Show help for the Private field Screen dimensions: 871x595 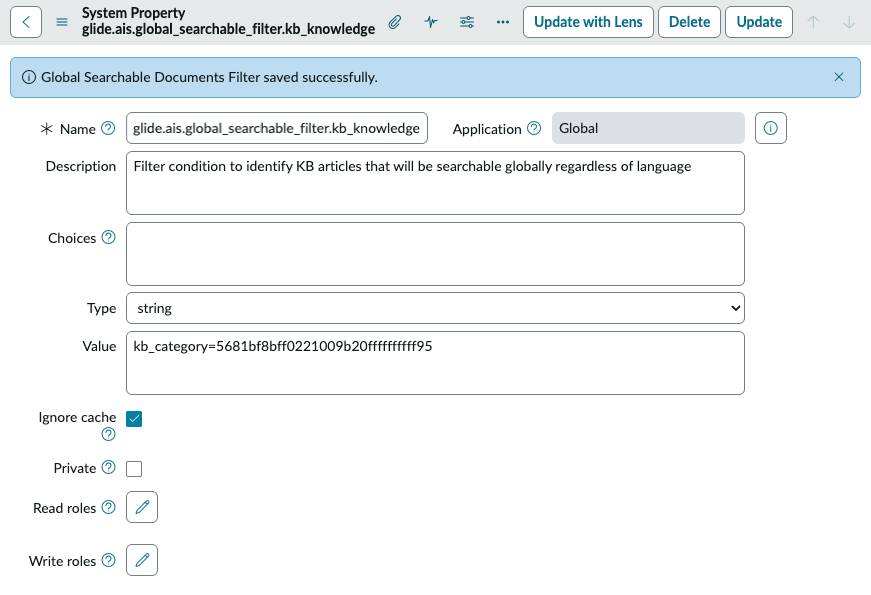109,467
